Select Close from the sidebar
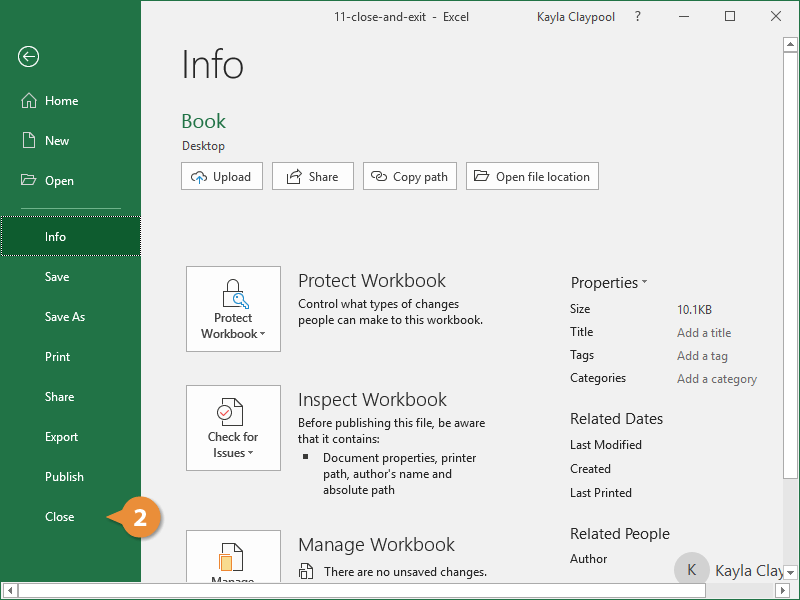 [59, 516]
